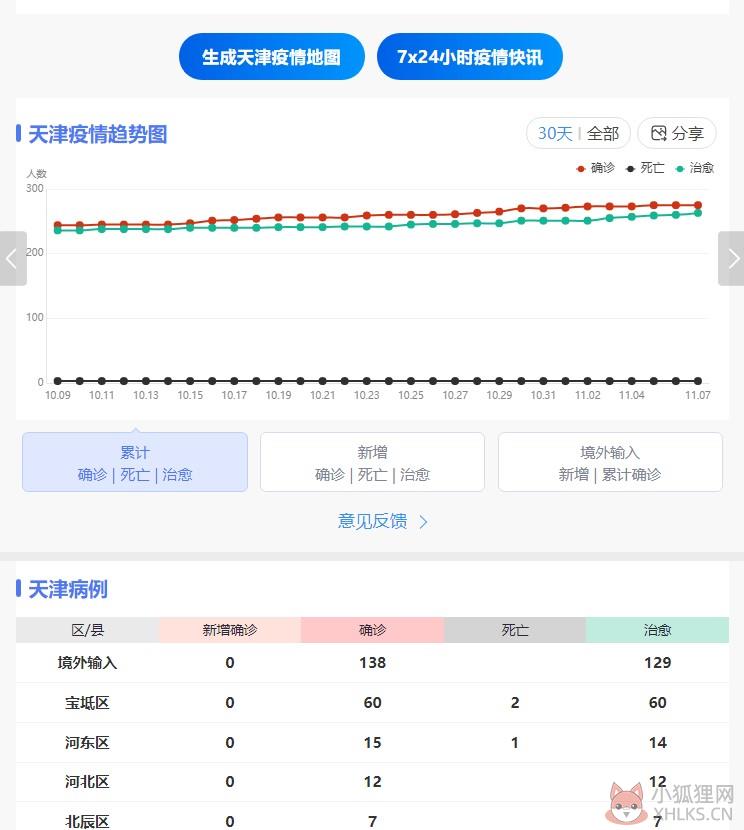Click the last 治愈 data point at 11.07
Image resolution: width=744 pixels, height=830 pixels.
point(698,213)
